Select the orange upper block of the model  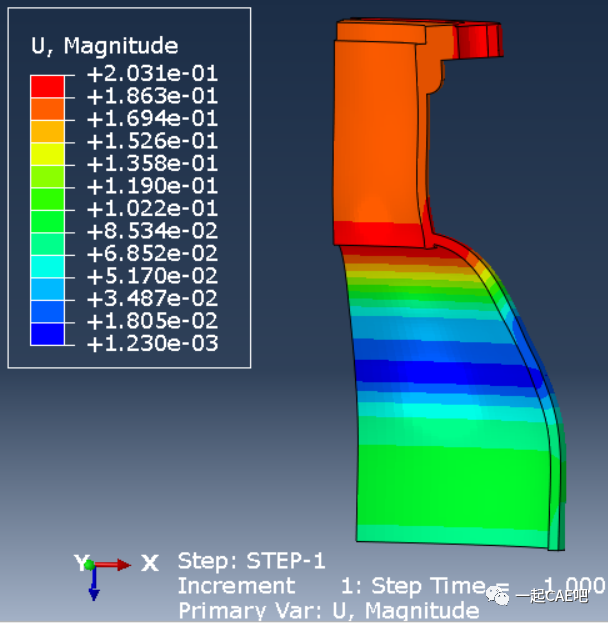pyautogui.click(x=380, y=130)
